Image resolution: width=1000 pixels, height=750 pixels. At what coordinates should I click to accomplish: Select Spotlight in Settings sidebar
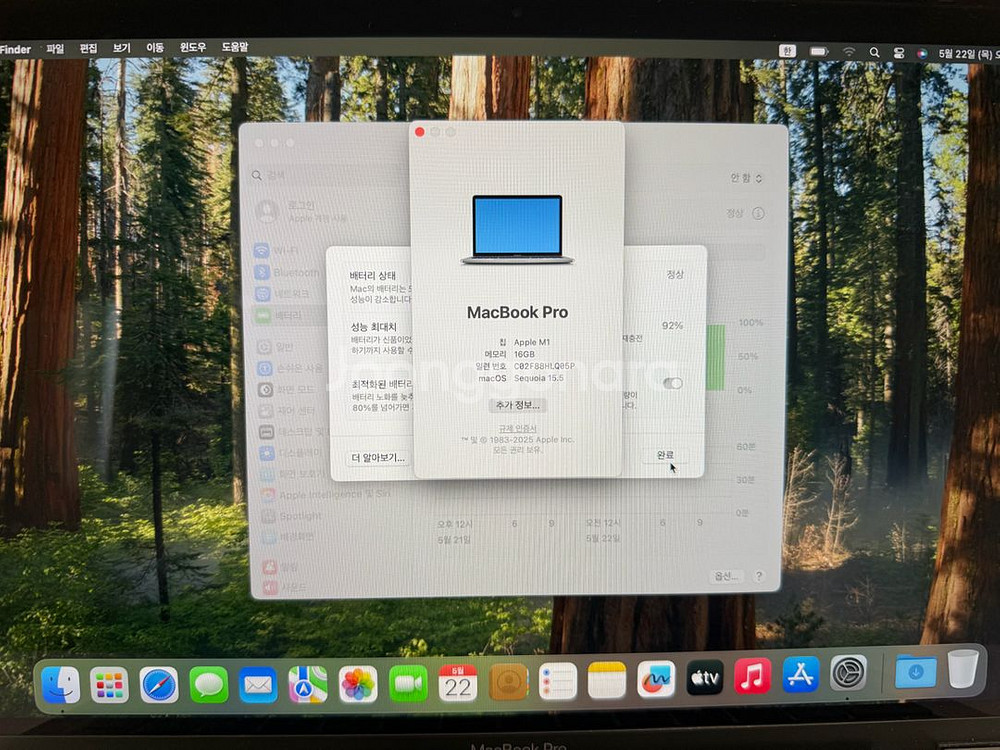coord(293,516)
